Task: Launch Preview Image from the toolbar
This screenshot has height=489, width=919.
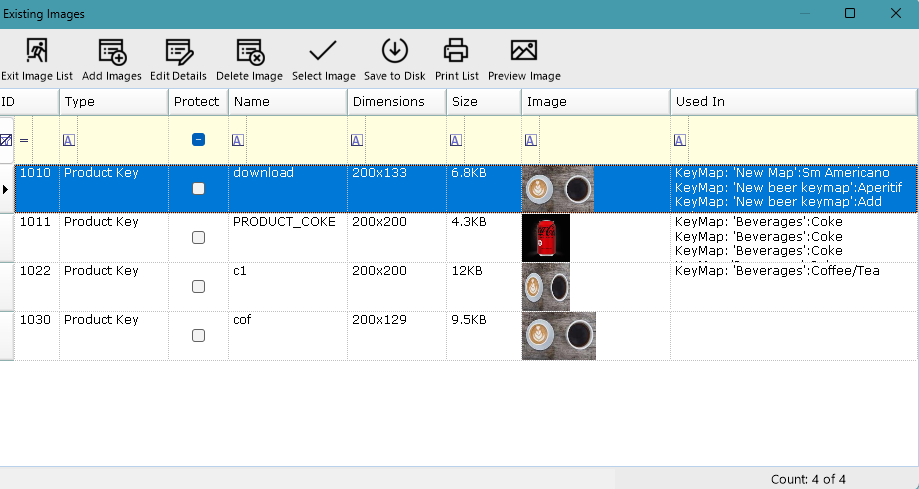Action: [524, 59]
